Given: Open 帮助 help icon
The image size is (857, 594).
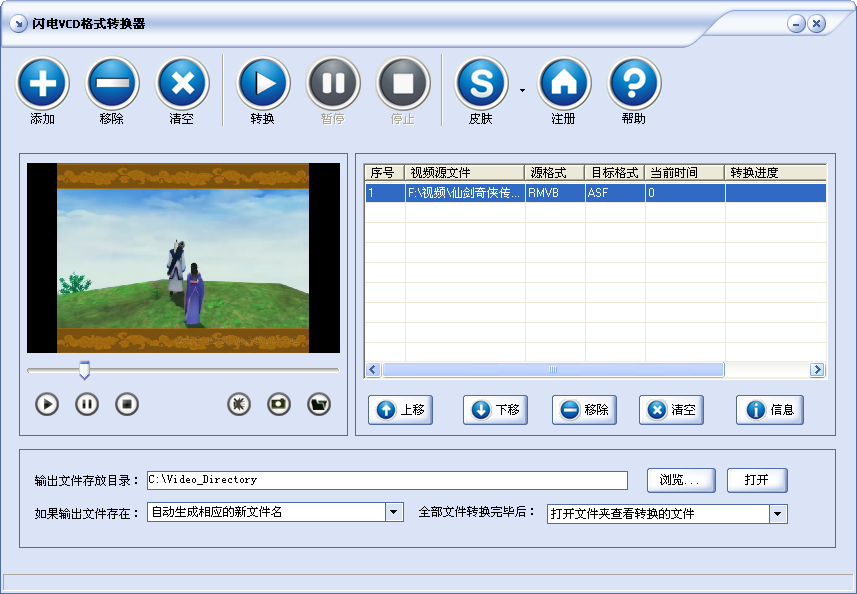Looking at the screenshot, I should click(x=634, y=83).
